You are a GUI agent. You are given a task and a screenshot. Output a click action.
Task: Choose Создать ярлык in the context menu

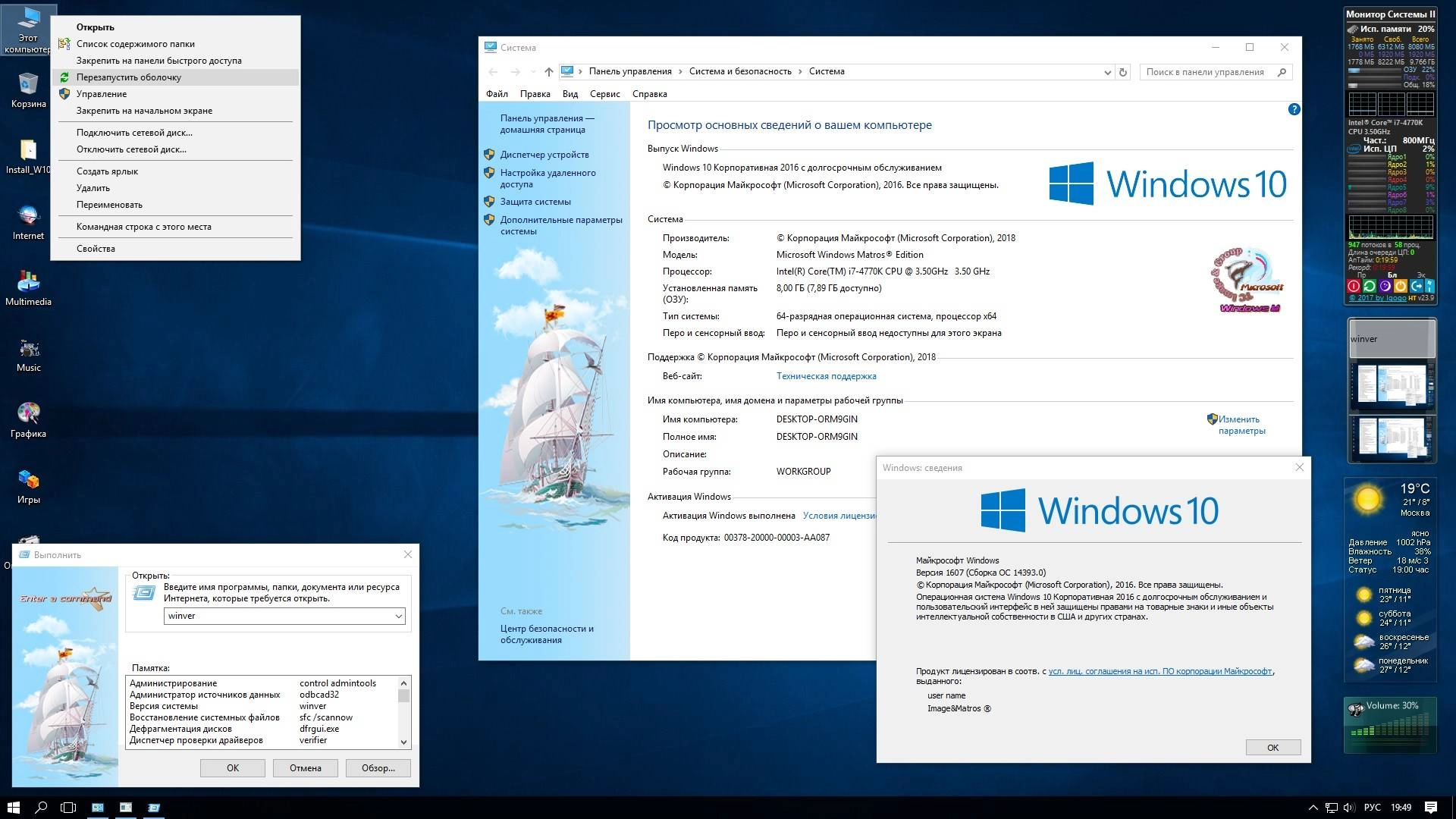click(175, 171)
